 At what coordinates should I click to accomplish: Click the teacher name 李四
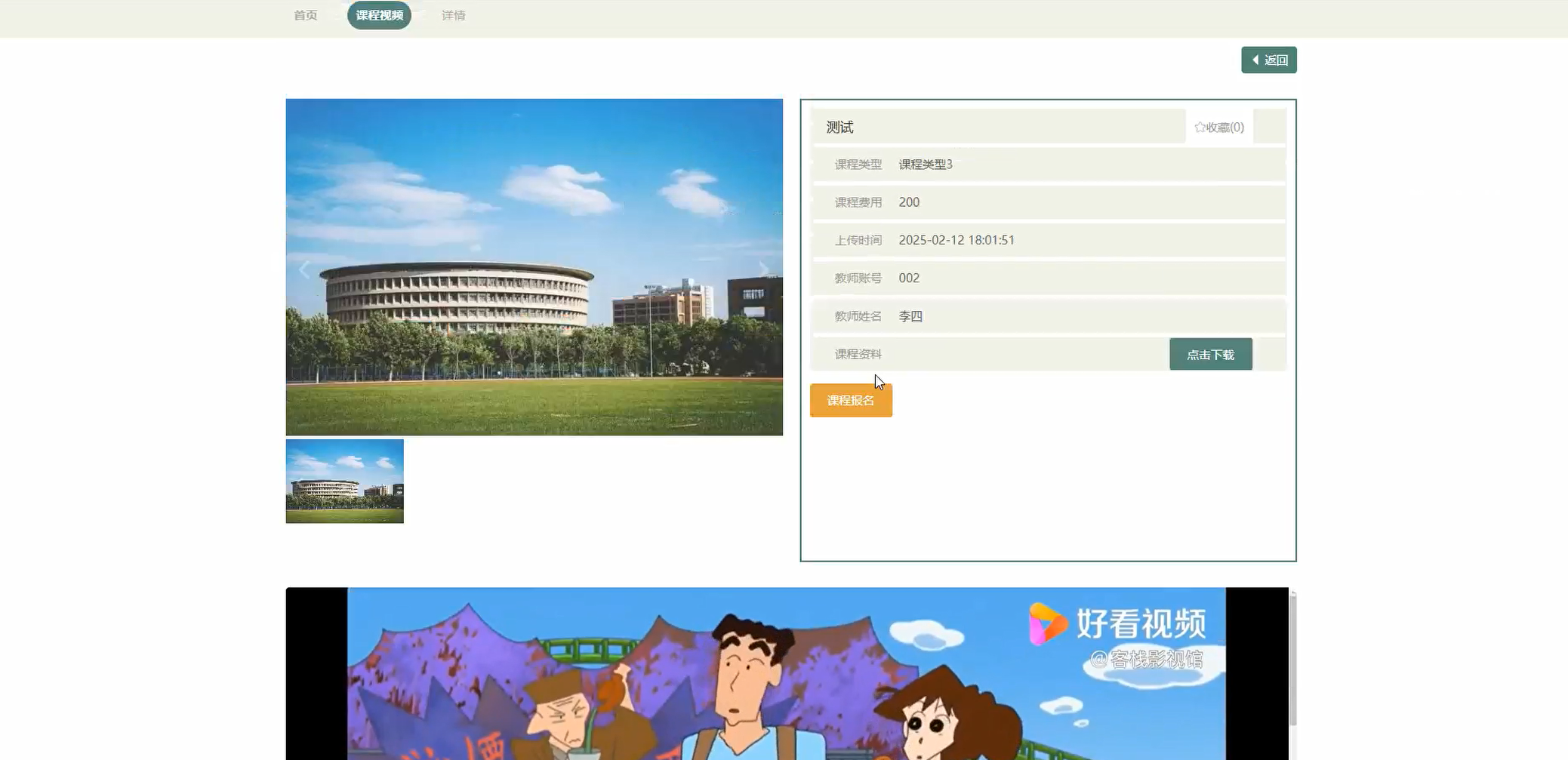tap(909, 315)
